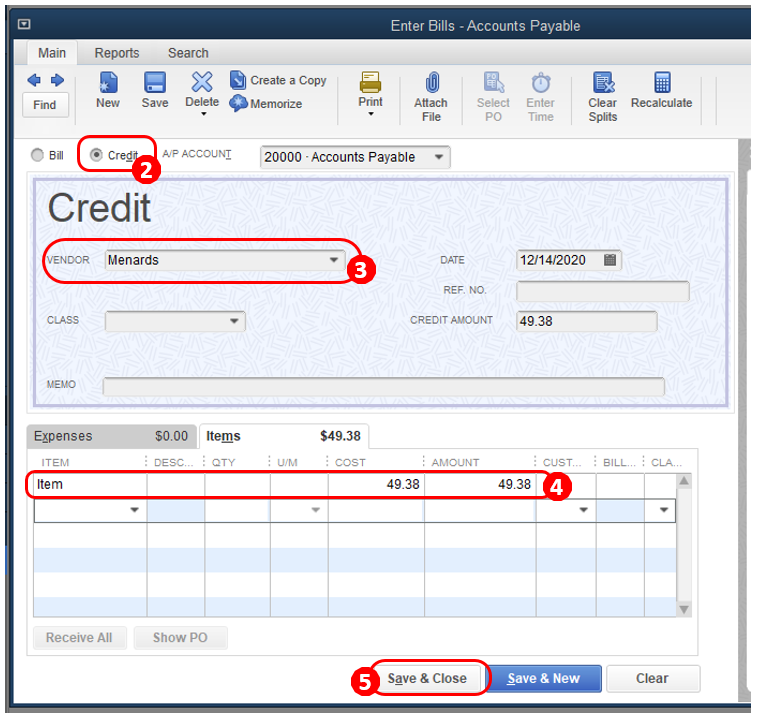Click the Ref. No. input field
Image resolution: width=759 pixels, height=719 pixels.
tap(603, 291)
